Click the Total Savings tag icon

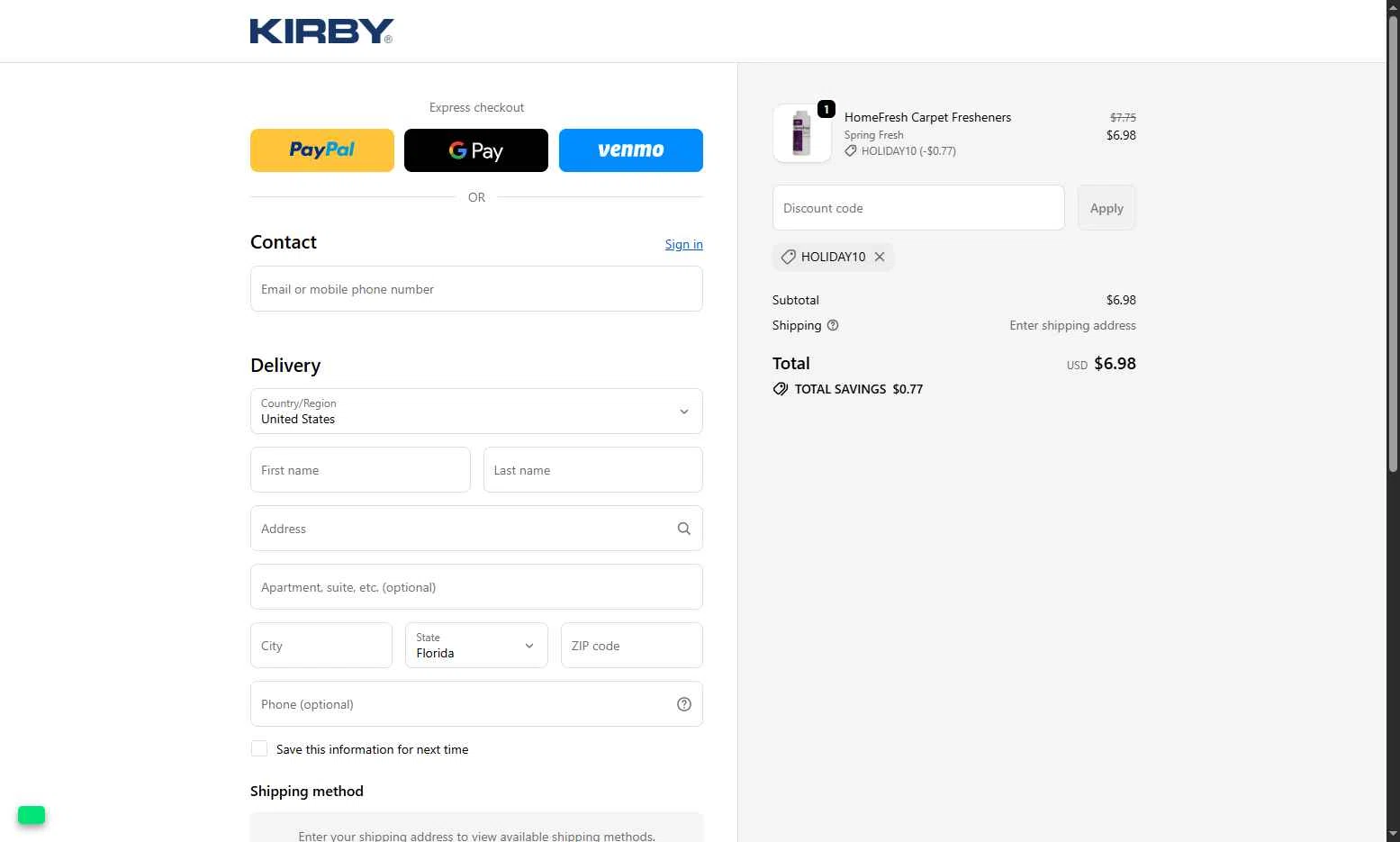[x=781, y=389]
